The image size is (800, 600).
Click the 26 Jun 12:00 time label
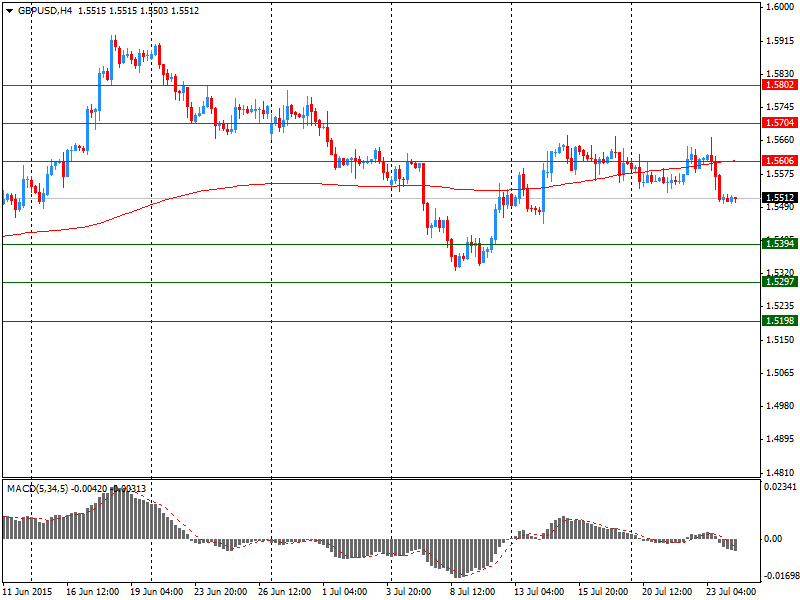pos(285,592)
